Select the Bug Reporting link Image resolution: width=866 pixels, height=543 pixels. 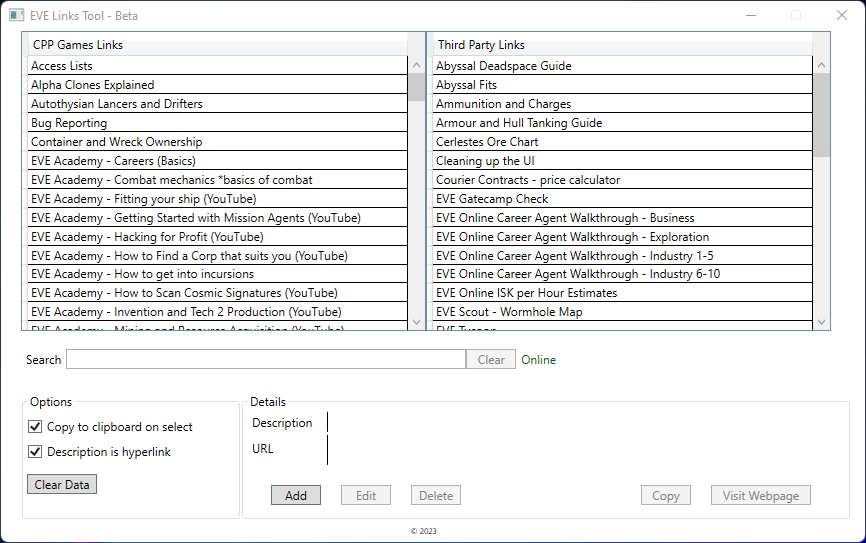pyautogui.click(x=218, y=123)
